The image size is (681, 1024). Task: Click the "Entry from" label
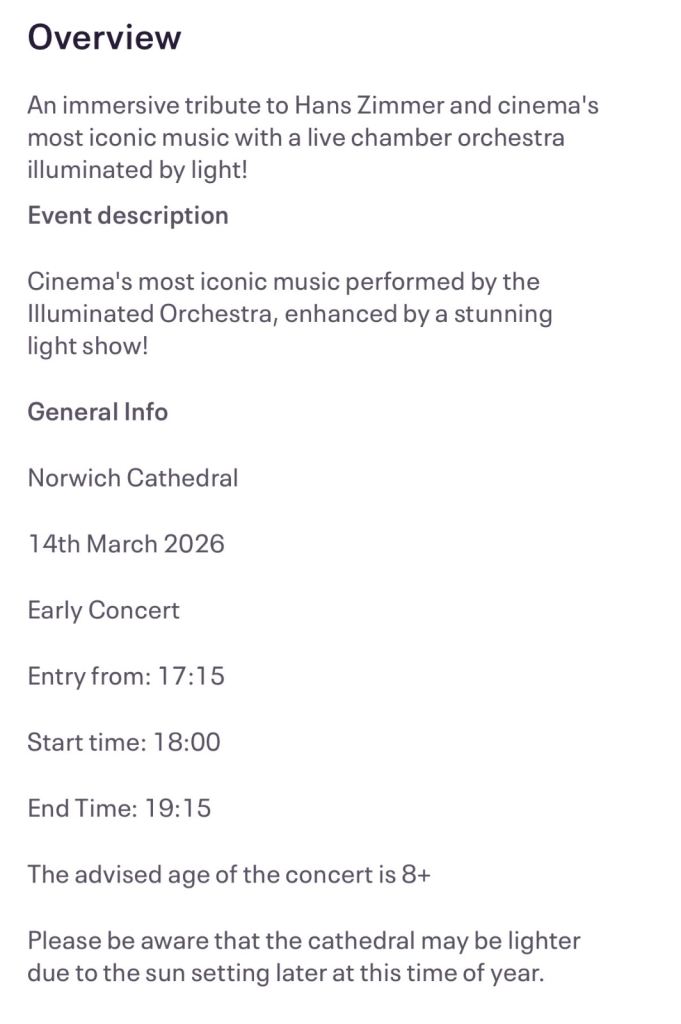coord(88,676)
